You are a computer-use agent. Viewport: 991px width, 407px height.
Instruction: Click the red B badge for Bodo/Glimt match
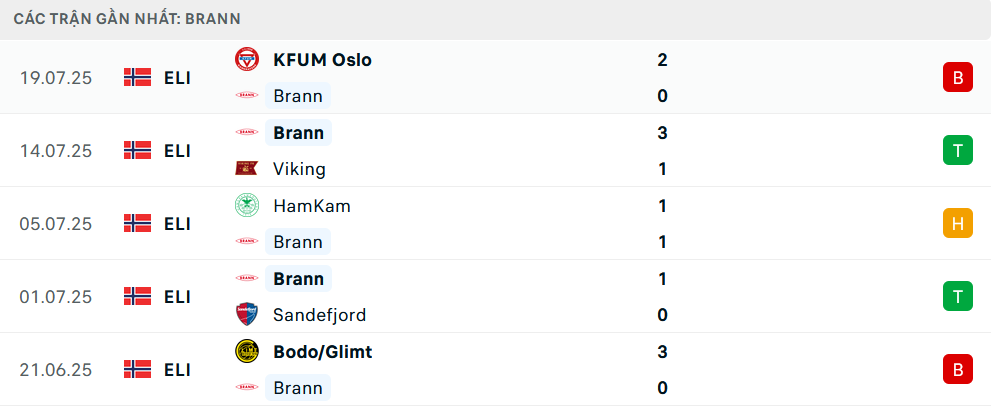tap(958, 369)
